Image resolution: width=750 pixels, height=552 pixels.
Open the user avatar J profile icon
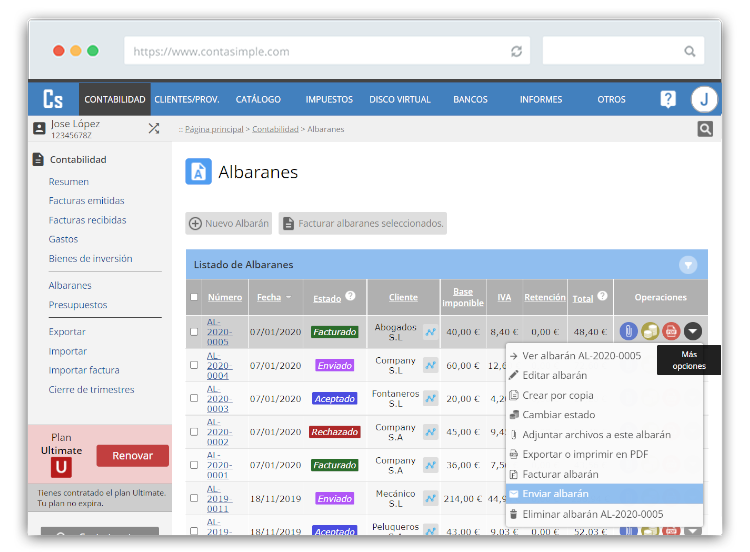click(704, 99)
